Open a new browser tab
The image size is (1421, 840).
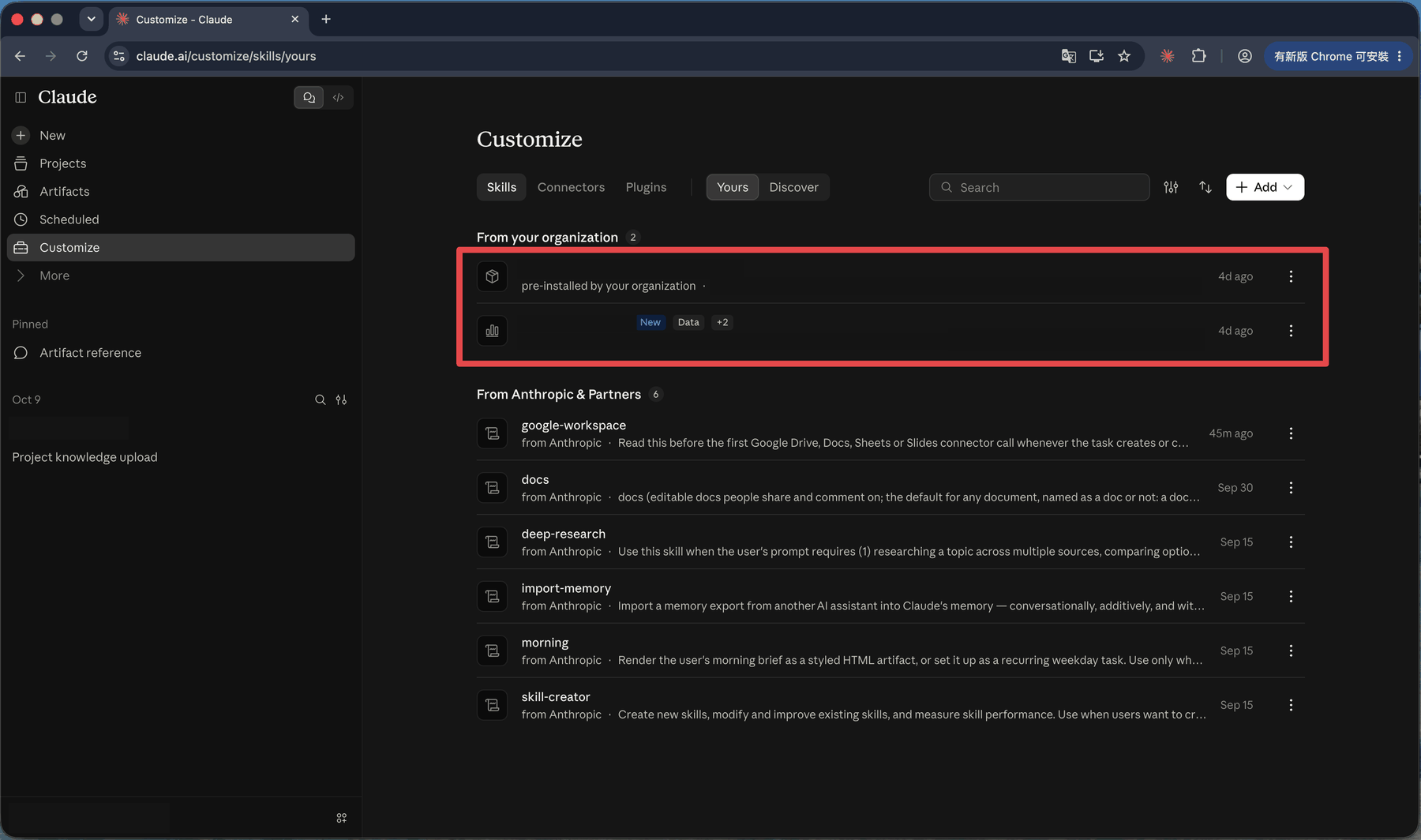tap(326, 19)
